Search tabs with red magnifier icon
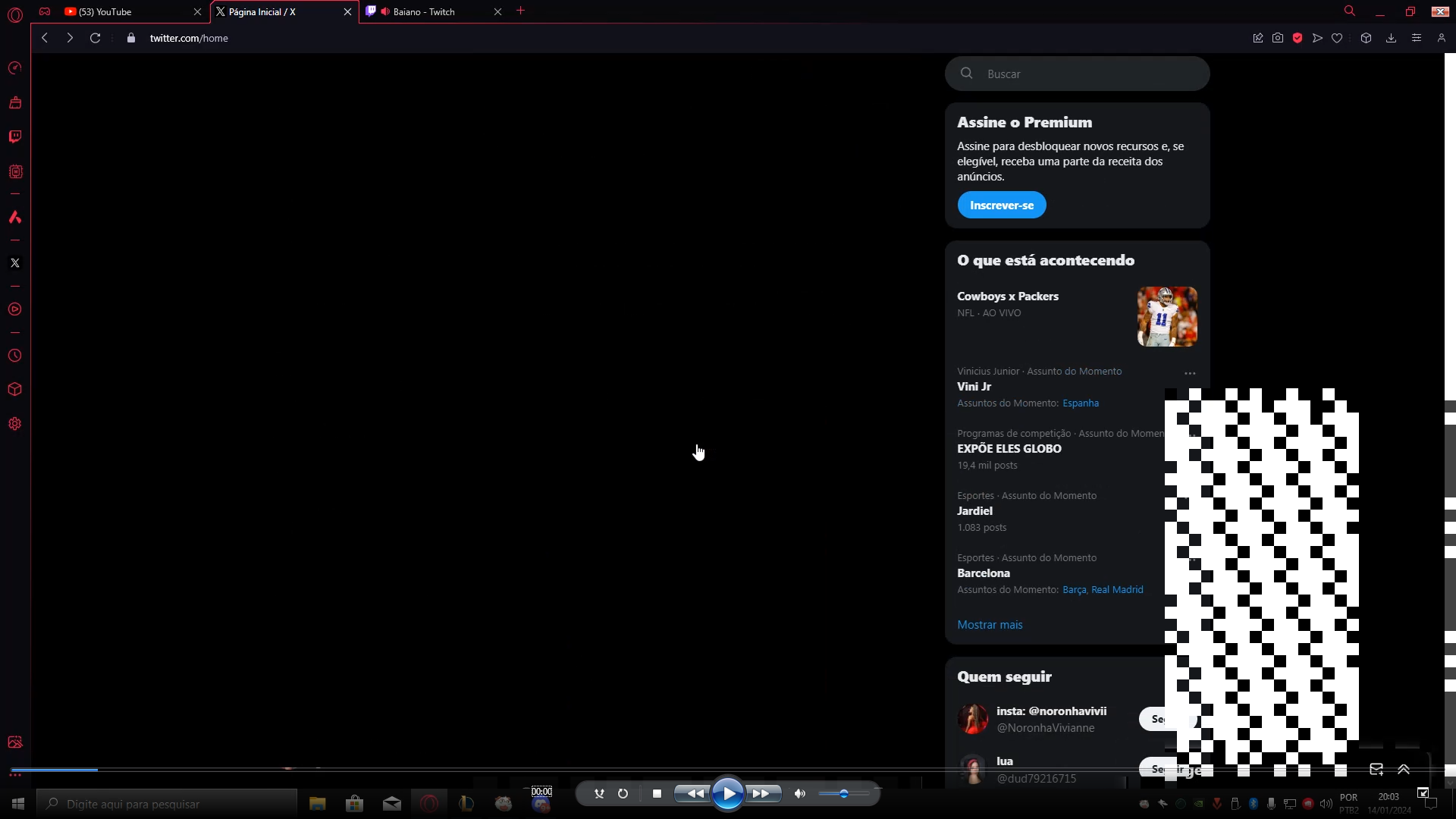This screenshot has height=819, width=1456. (x=1350, y=11)
